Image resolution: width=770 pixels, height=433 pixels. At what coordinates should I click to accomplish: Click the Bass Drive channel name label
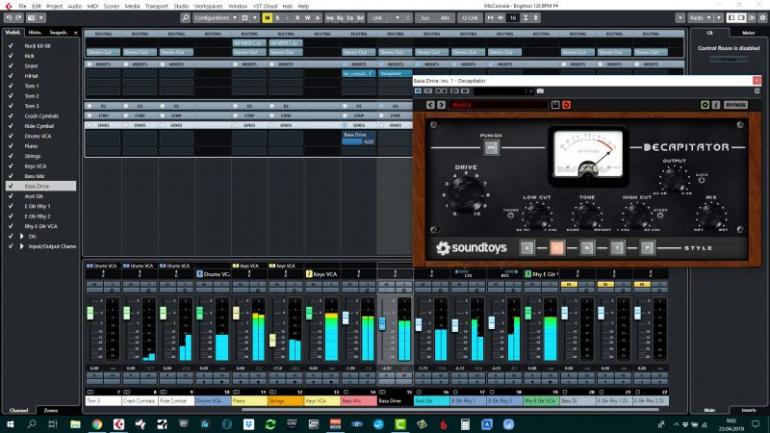pos(395,401)
